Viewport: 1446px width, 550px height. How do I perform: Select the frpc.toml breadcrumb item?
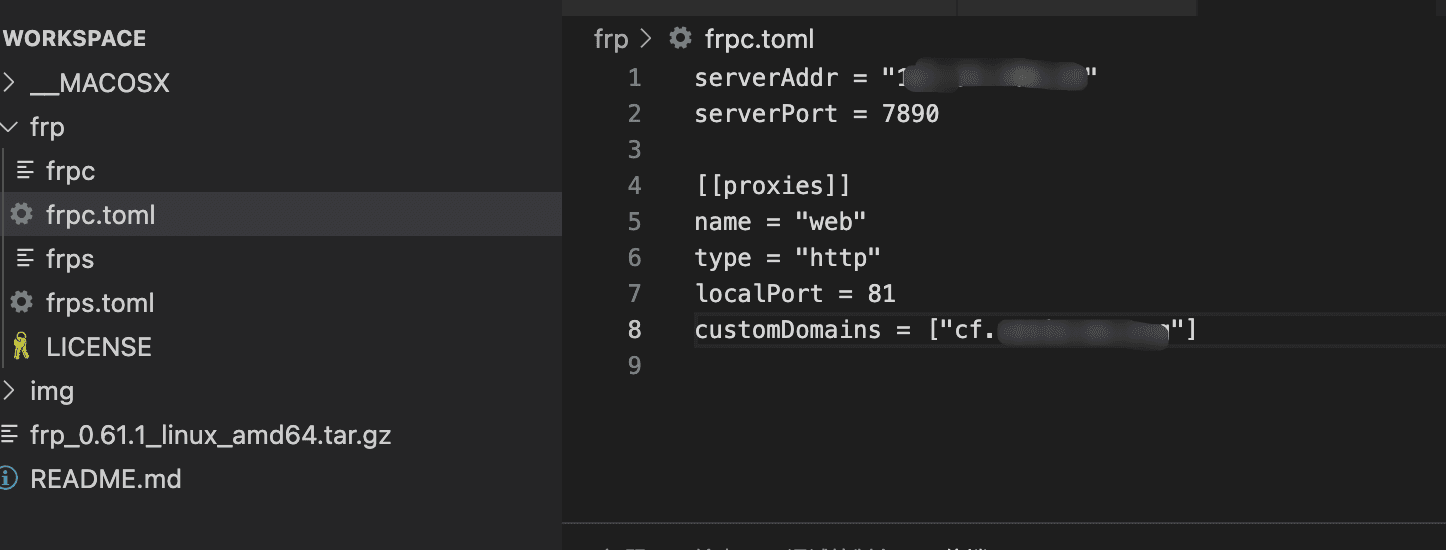pyautogui.click(x=759, y=39)
